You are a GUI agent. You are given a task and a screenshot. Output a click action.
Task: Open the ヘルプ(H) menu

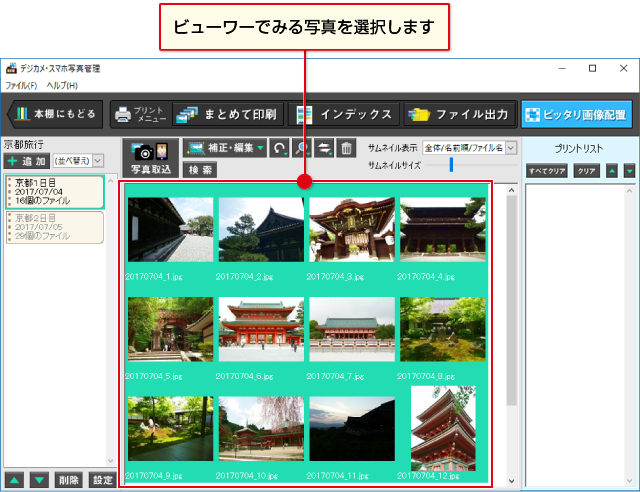62,86
